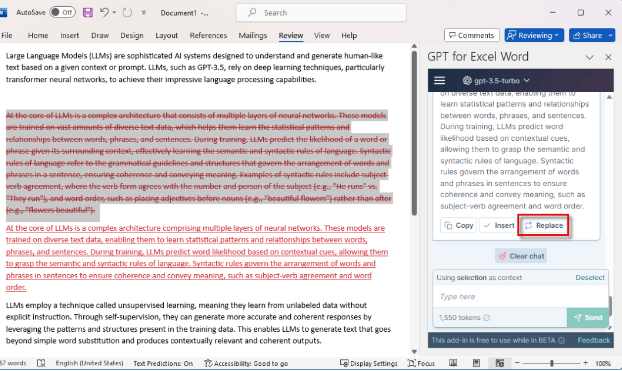Click the Undo arrow icon

click(x=104, y=12)
